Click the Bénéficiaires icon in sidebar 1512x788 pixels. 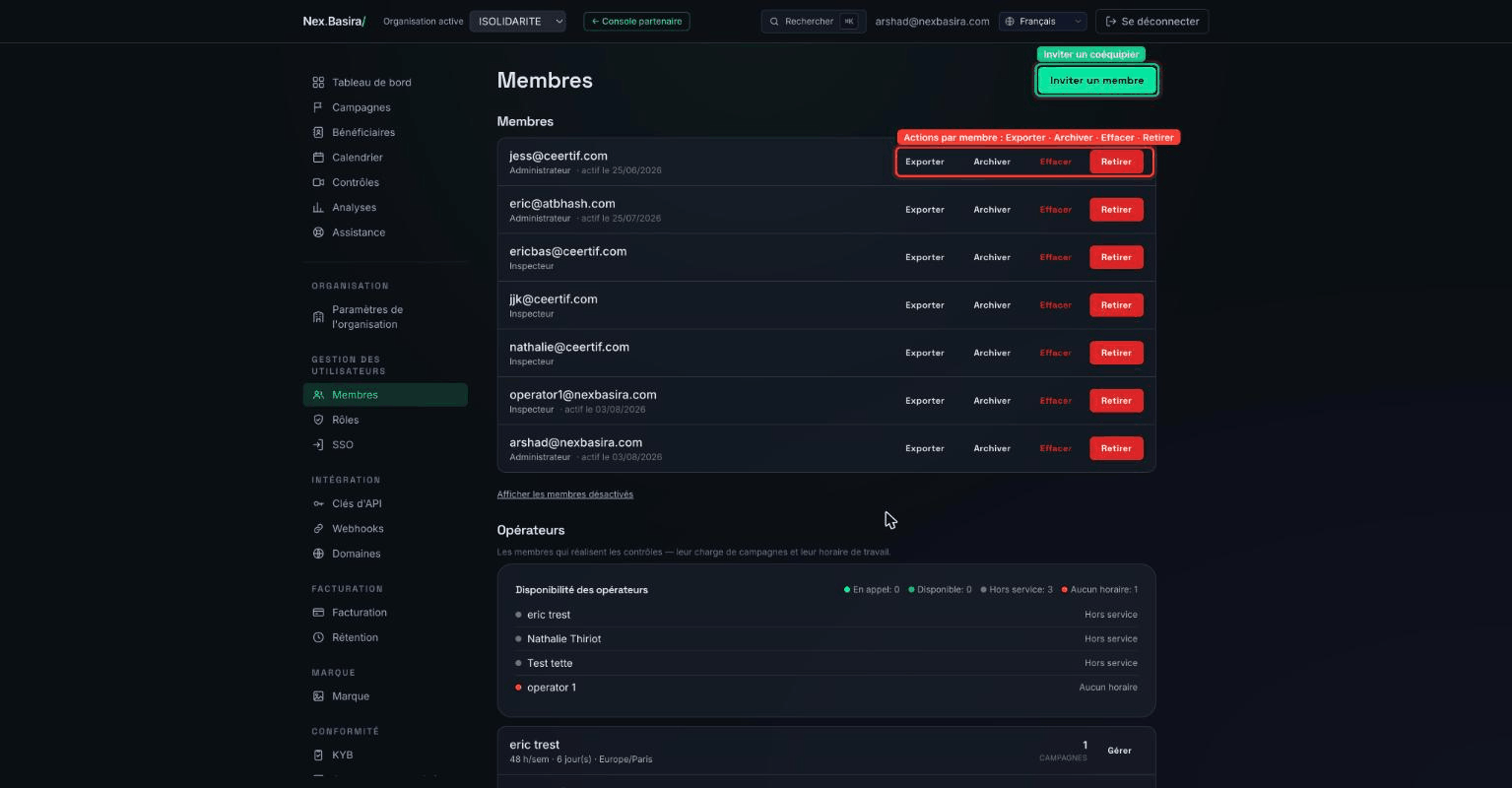click(318, 132)
